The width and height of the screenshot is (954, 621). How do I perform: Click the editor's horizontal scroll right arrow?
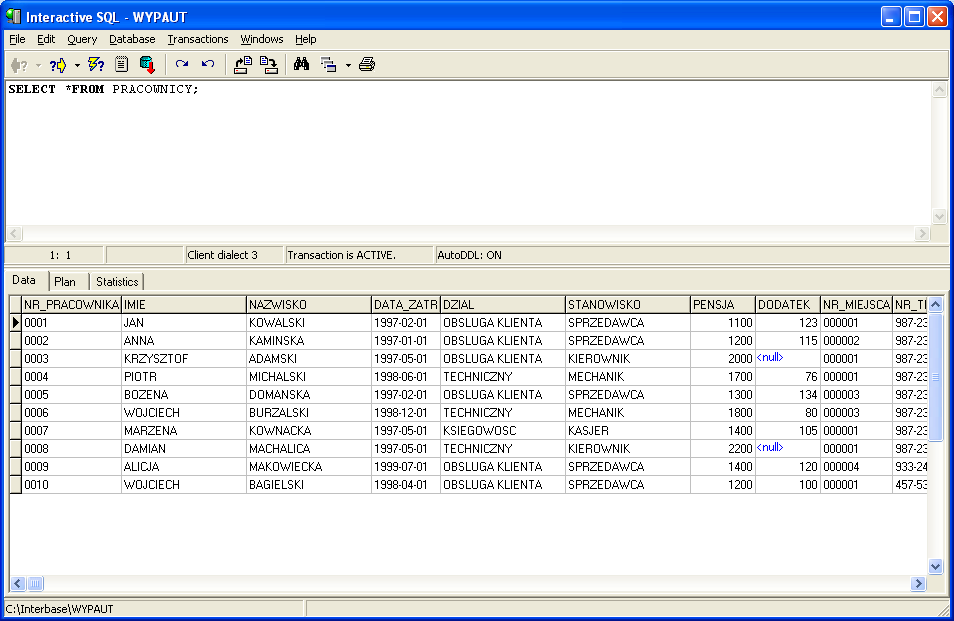coord(922,234)
